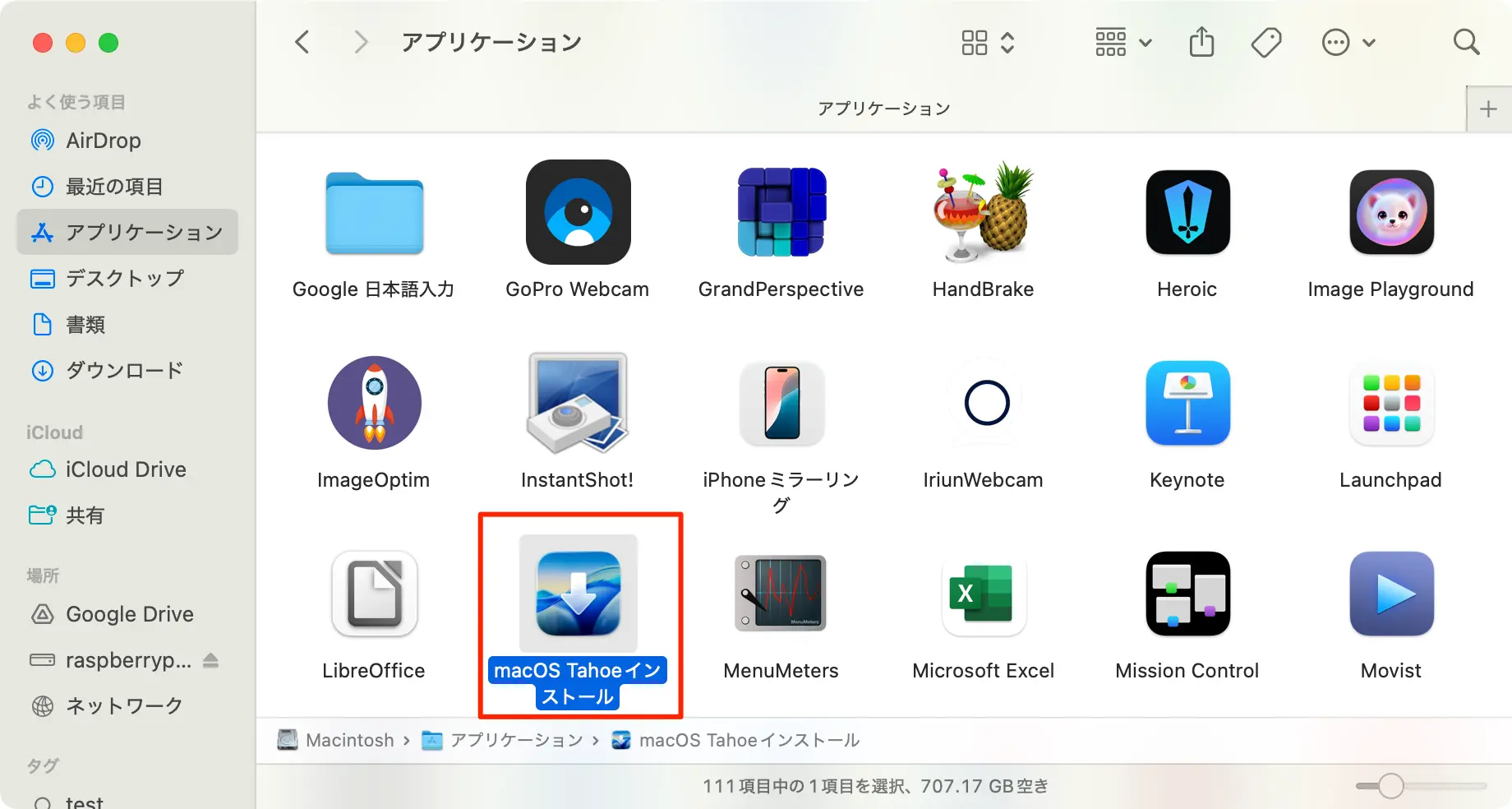Select the HandBrake app icon
Viewport: 1512px width, 809px height.
pos(983,212)
